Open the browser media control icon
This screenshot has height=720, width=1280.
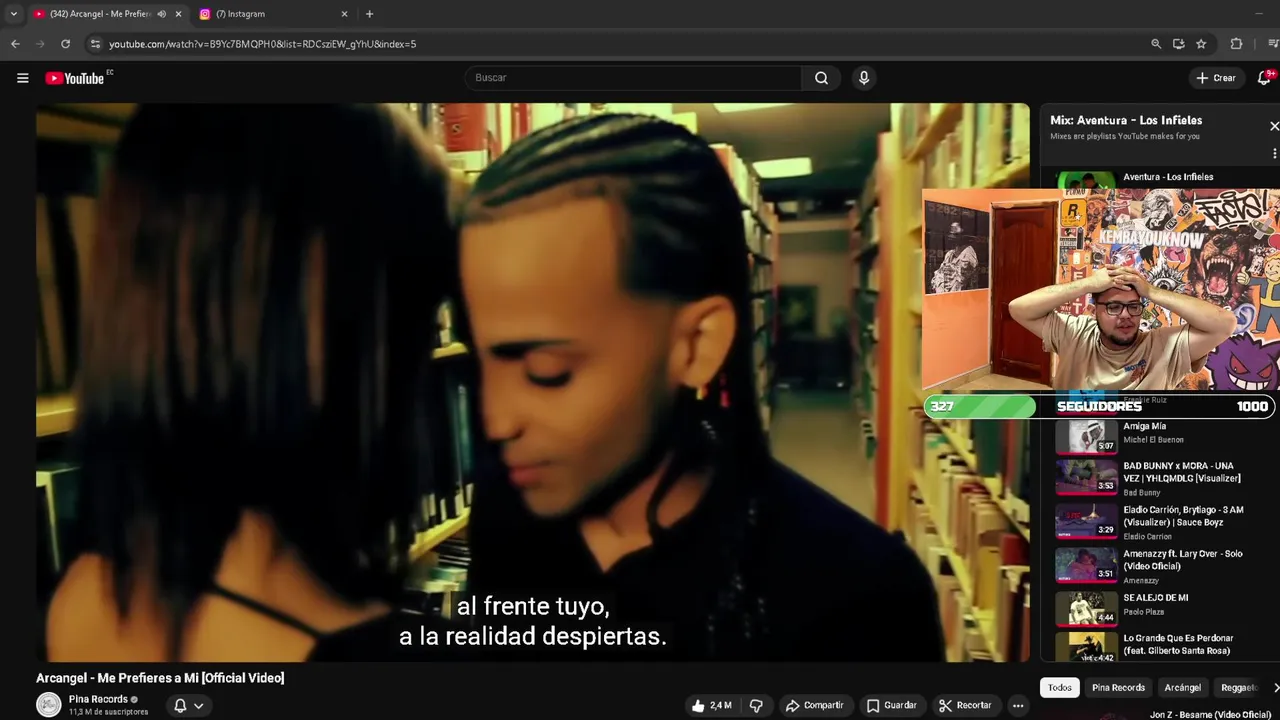1272,44
